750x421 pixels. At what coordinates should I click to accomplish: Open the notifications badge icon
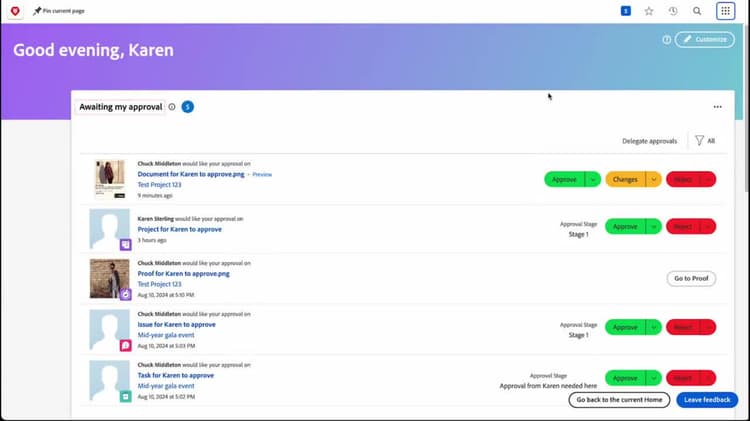[626, 11]
